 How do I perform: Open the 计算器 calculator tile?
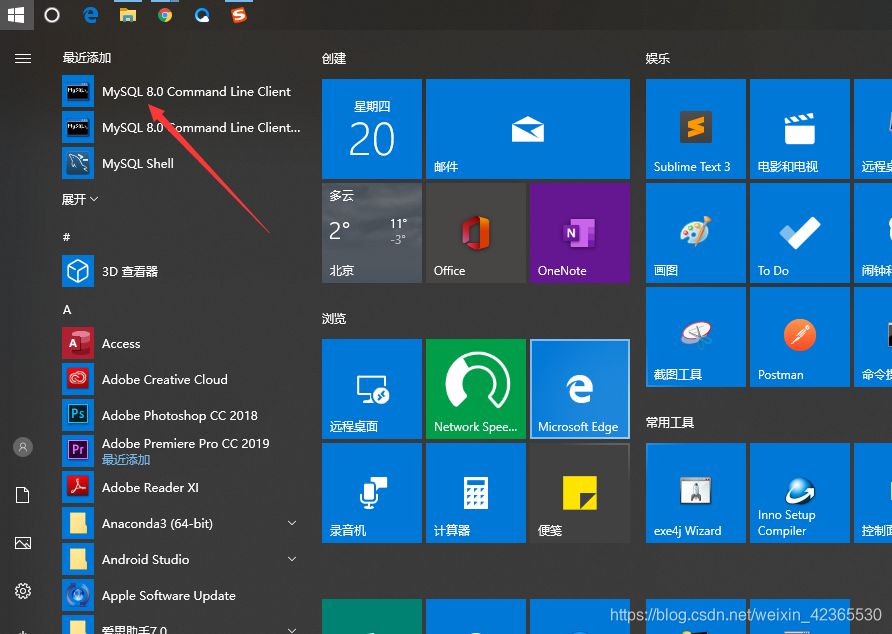click(476, 493)
